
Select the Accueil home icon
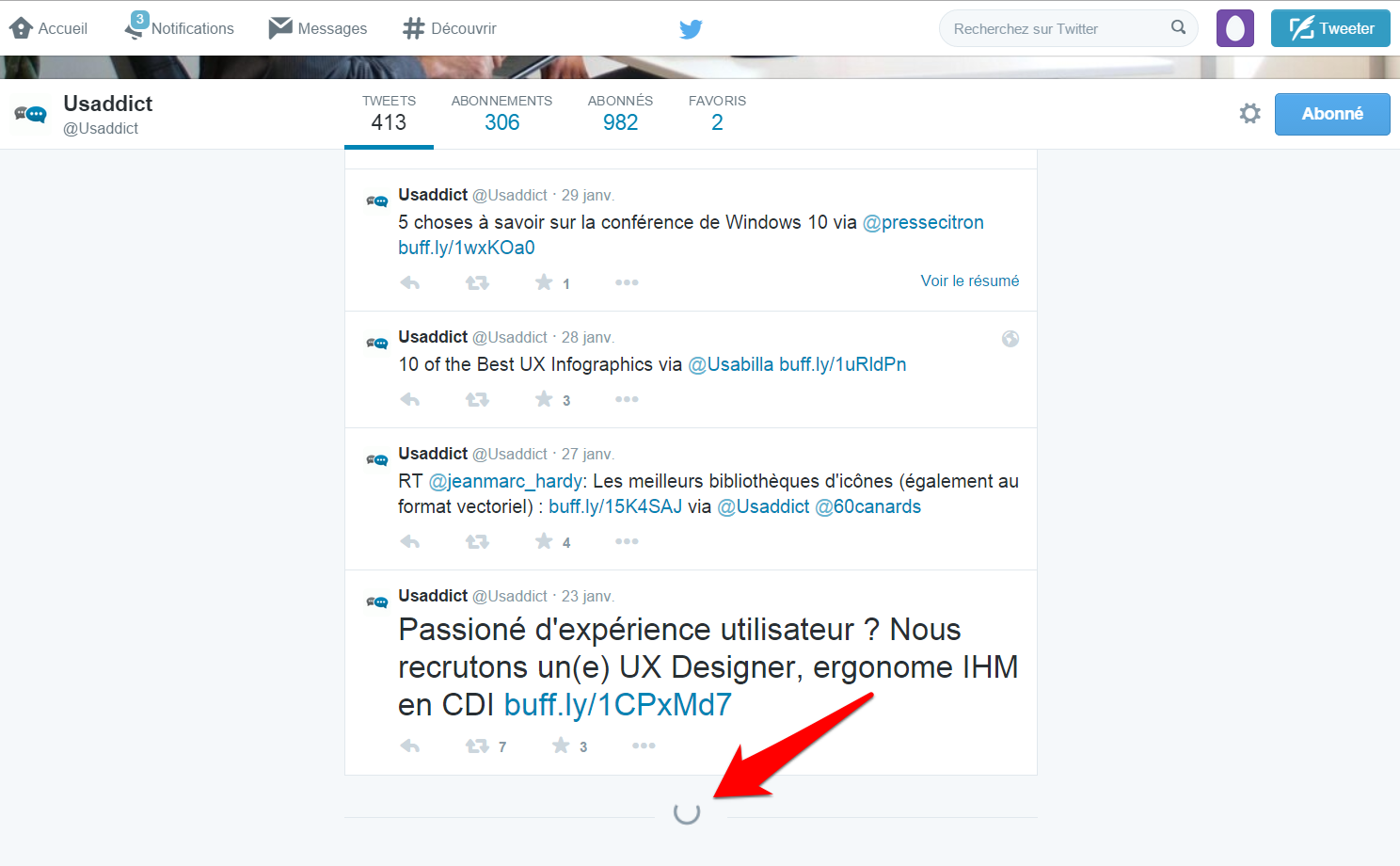[x=23, y=28]
